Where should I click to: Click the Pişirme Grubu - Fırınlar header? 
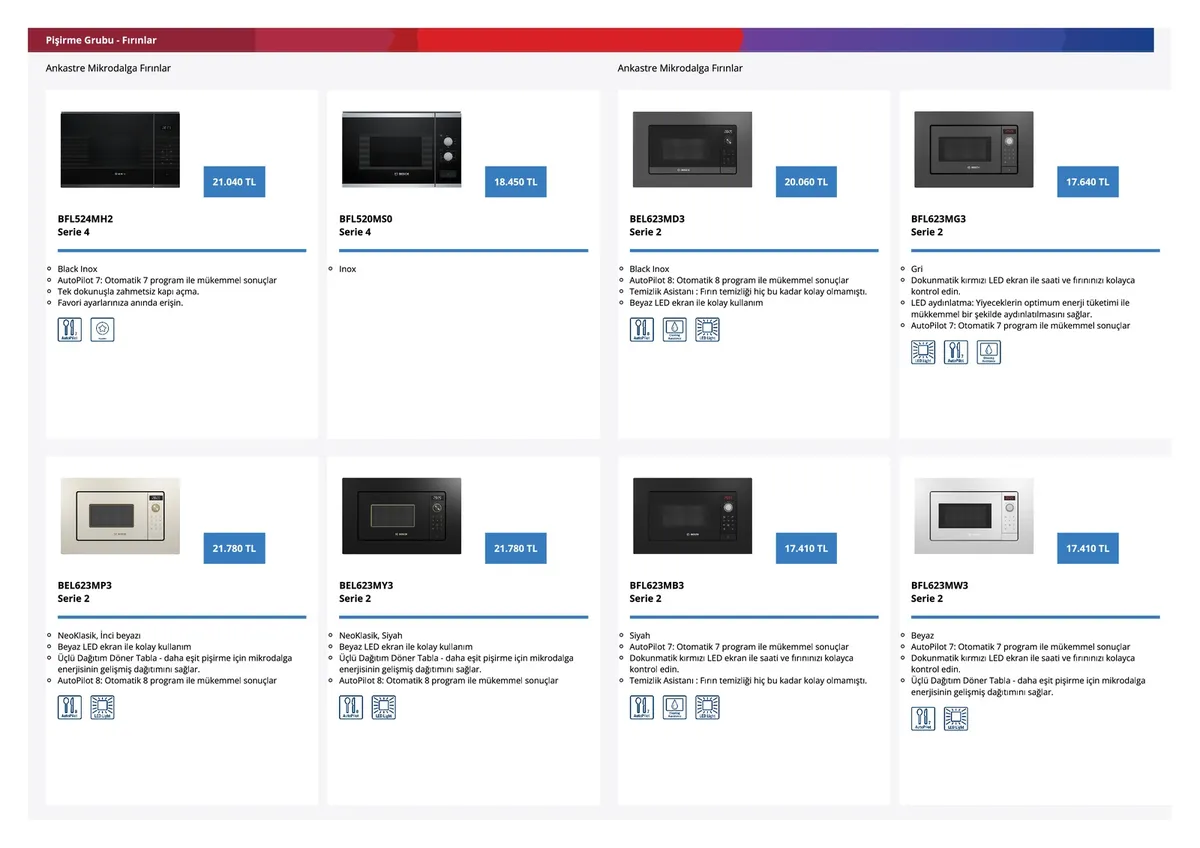(x=101, y=40)
